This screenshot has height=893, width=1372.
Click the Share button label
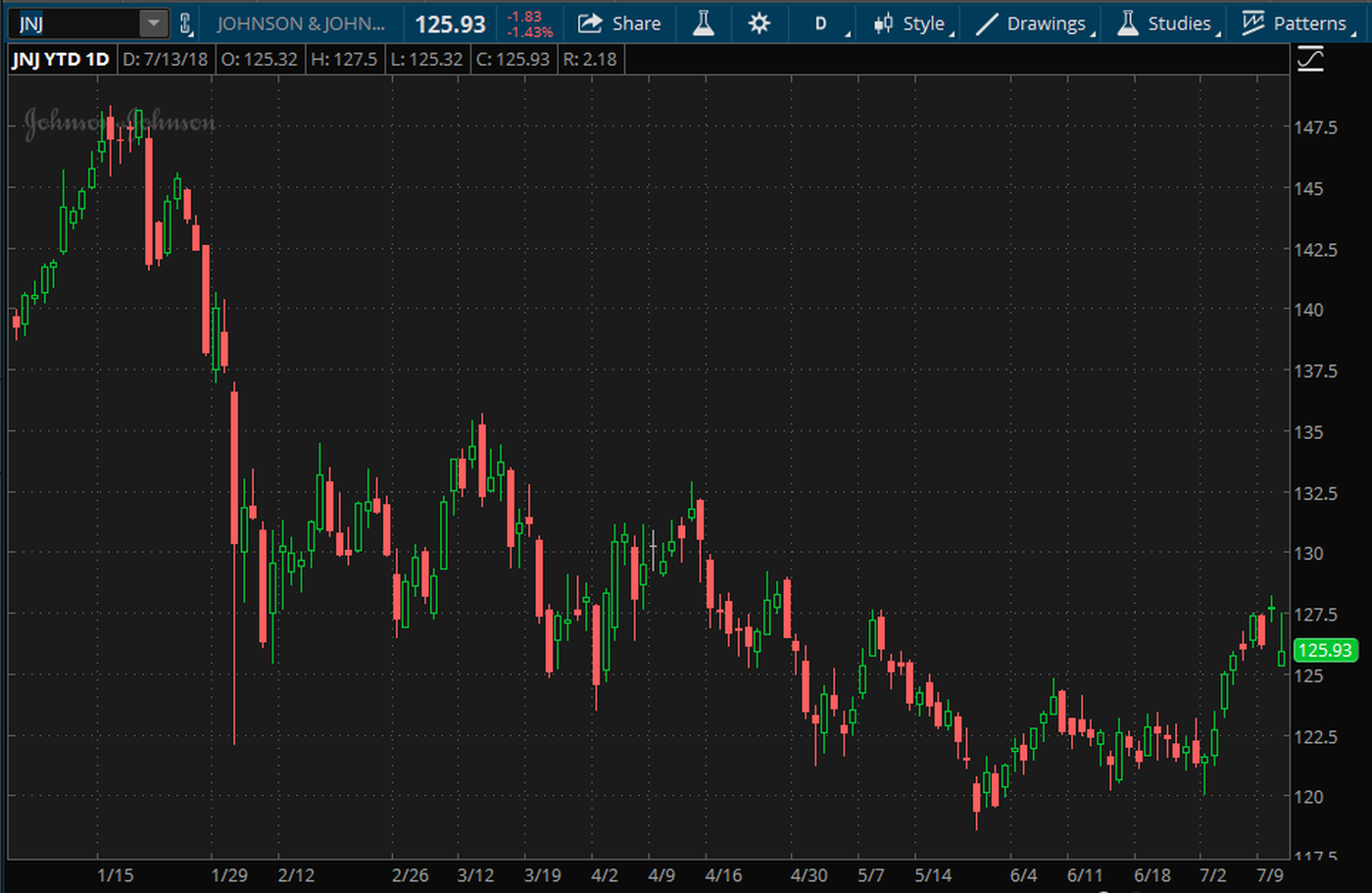tap(636, 24)
